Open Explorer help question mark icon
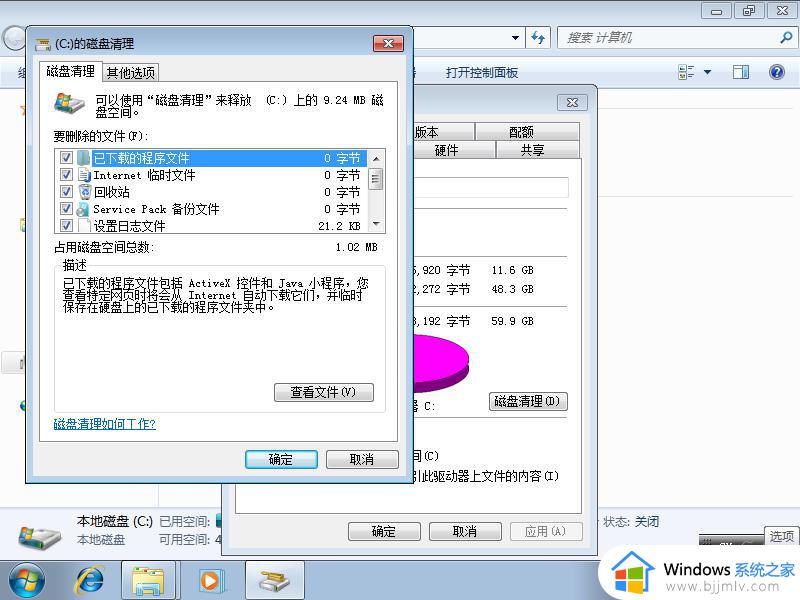Screen dimensions: 800x600 pyautogui.click(x=777, y=72)
